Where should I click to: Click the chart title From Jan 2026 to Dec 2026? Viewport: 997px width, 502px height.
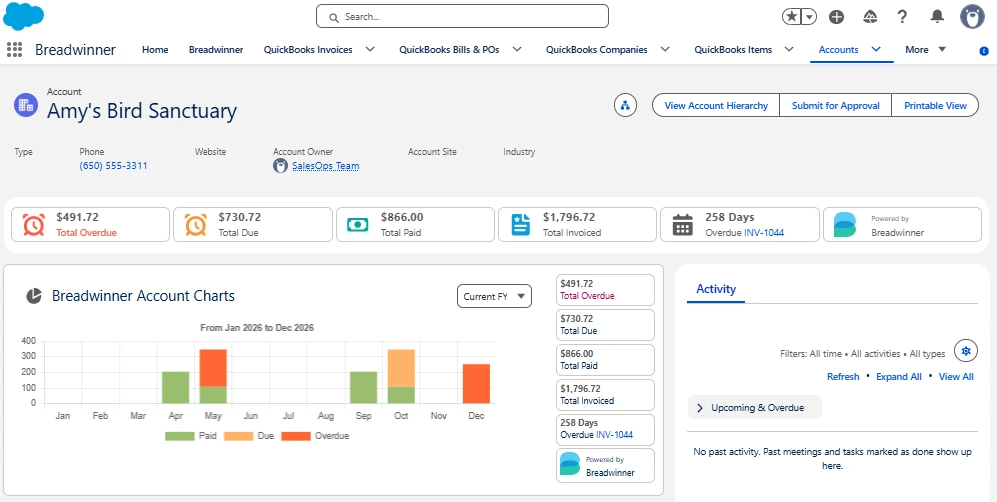click(x=257, y=328)
